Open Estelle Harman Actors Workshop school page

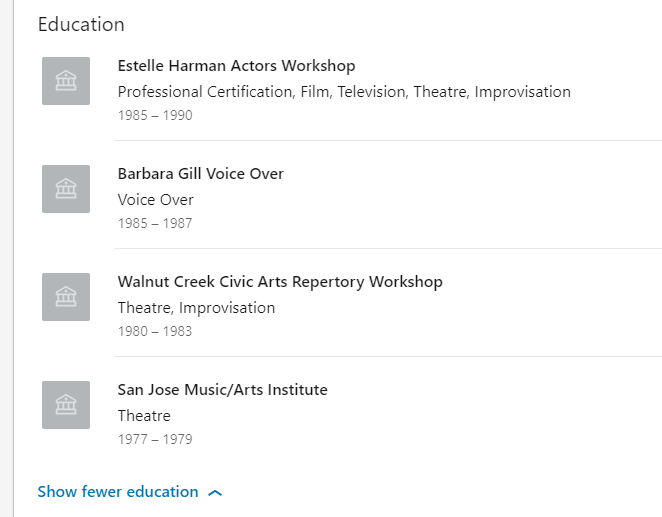tap(236, 66)
